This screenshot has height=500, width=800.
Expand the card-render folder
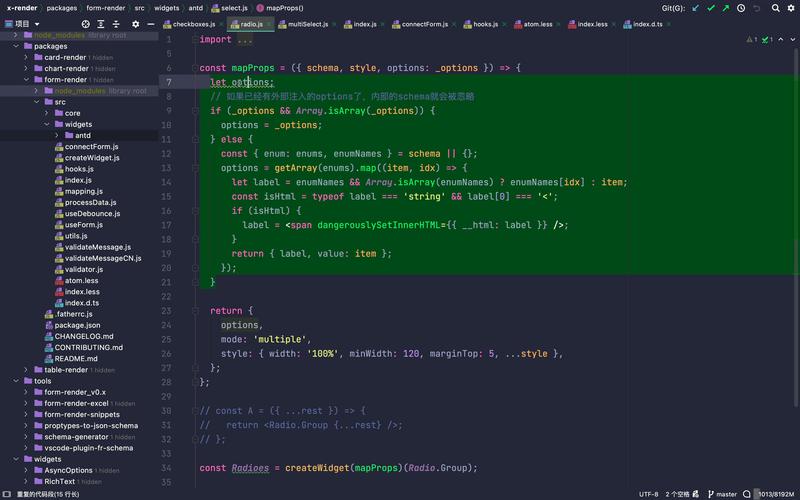(26, 57)
